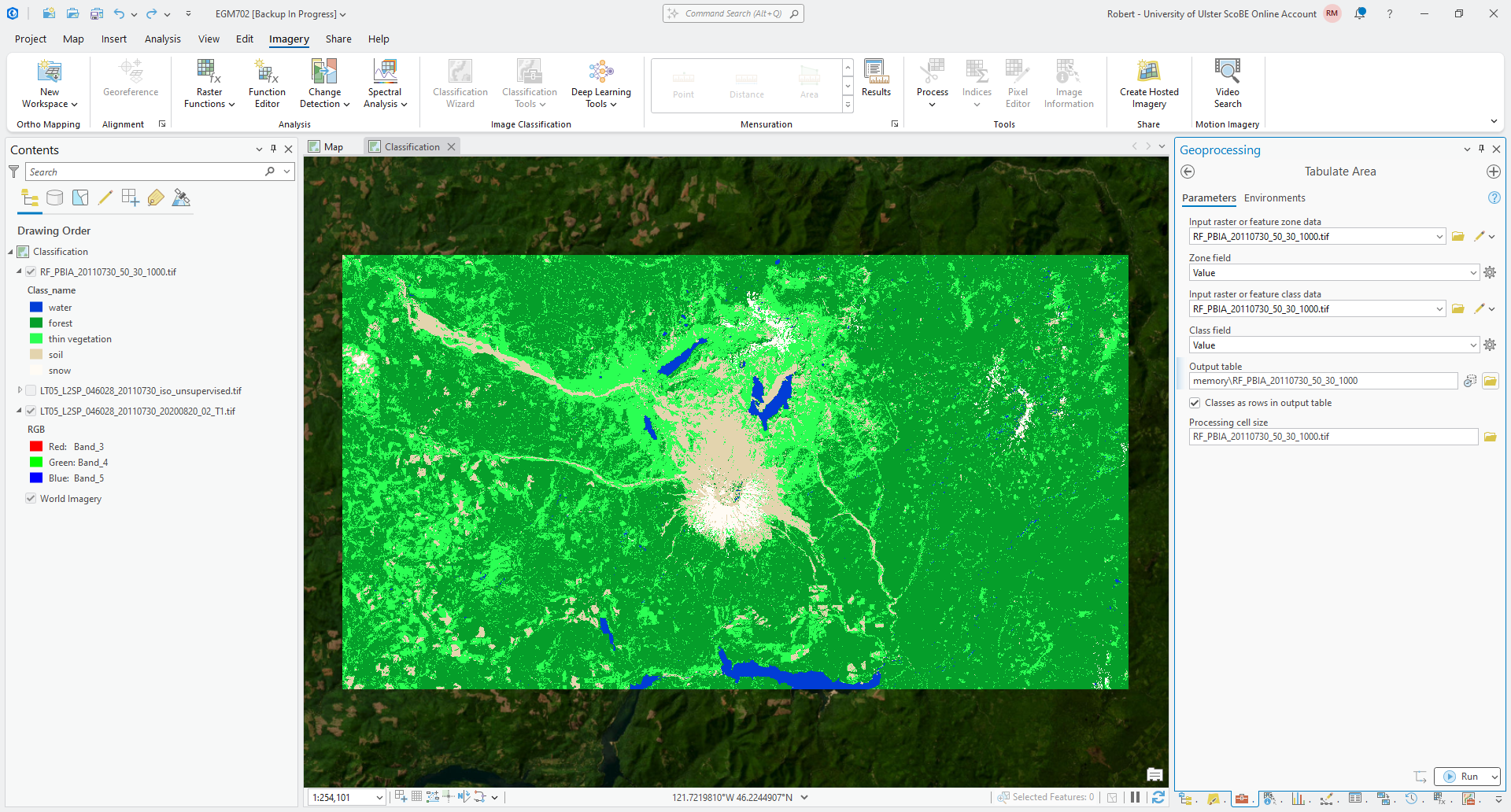
Task: Enable the iso_unsupervised.tif layer checkbox
Action: [x=31, y=391]
